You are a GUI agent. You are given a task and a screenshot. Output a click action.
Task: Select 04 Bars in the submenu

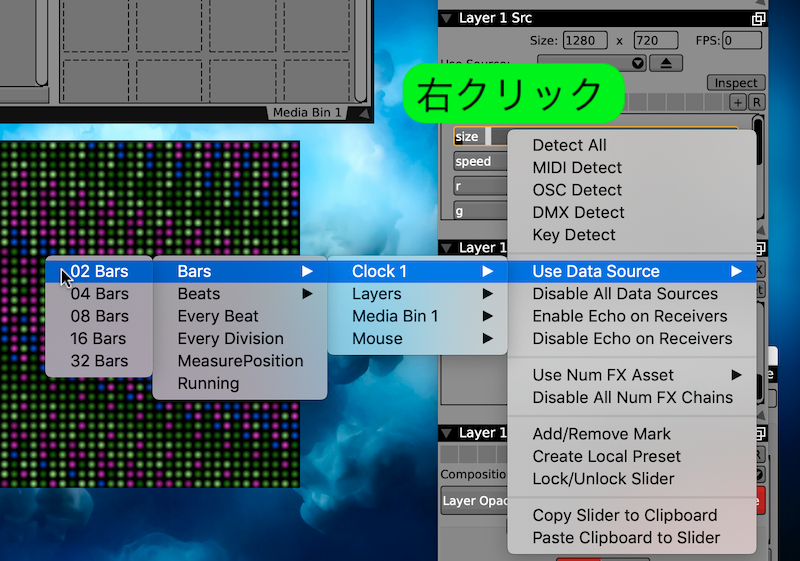coord(99,294)
